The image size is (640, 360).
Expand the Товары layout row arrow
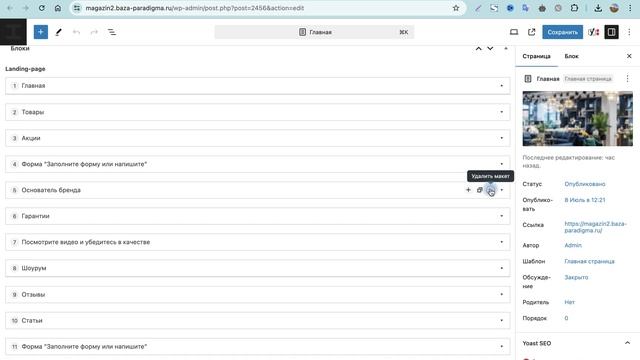pyautogui.click(x=502, y=112)
